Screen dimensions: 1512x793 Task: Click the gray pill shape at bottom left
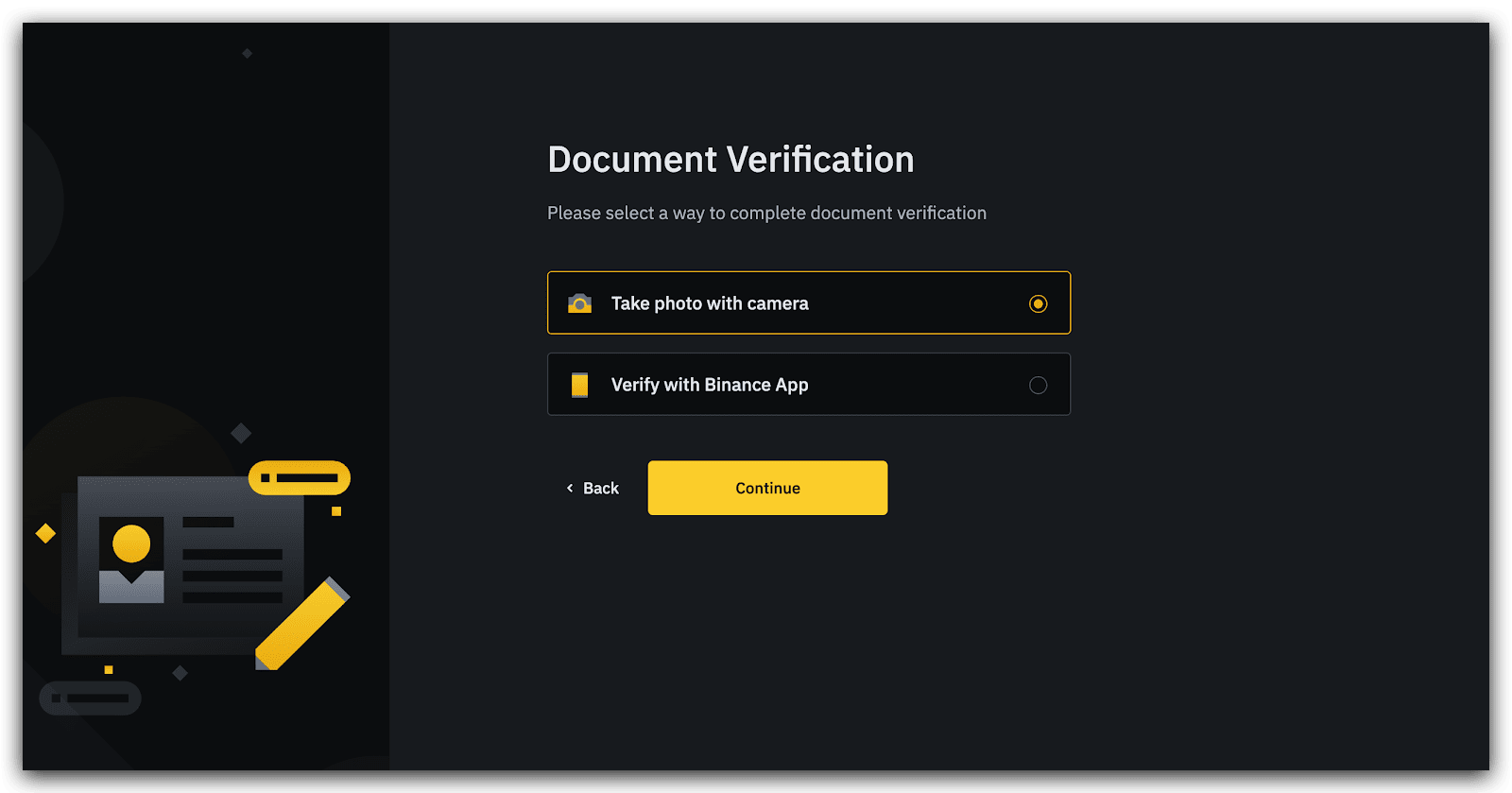coord(90,698)
